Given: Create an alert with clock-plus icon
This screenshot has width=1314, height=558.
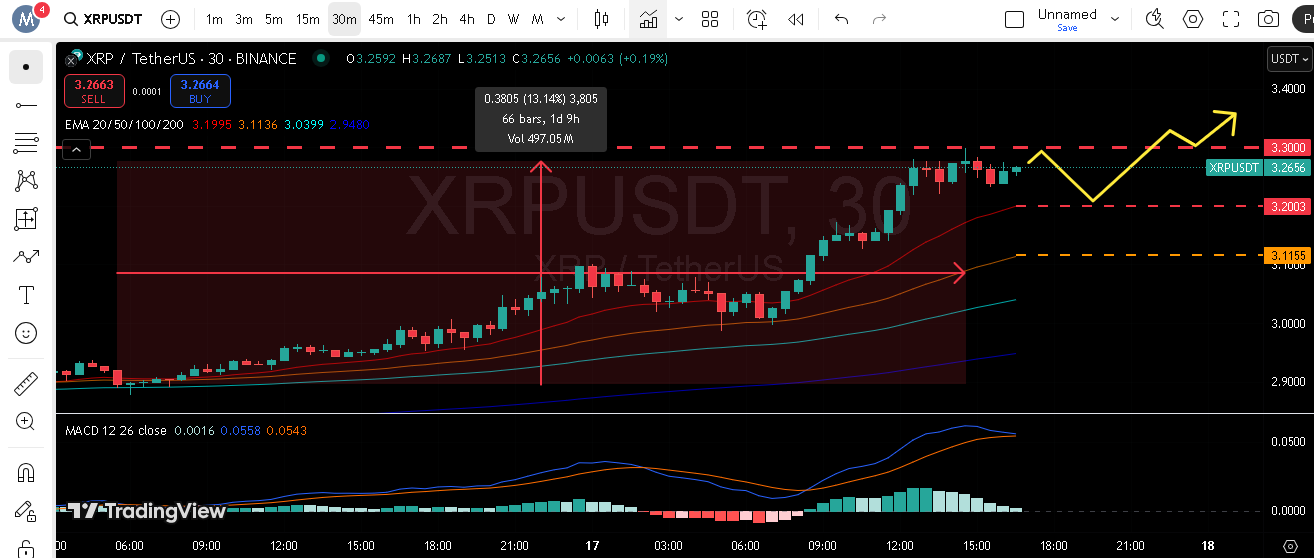Looking at the screenshot, I should coord(757,19).
